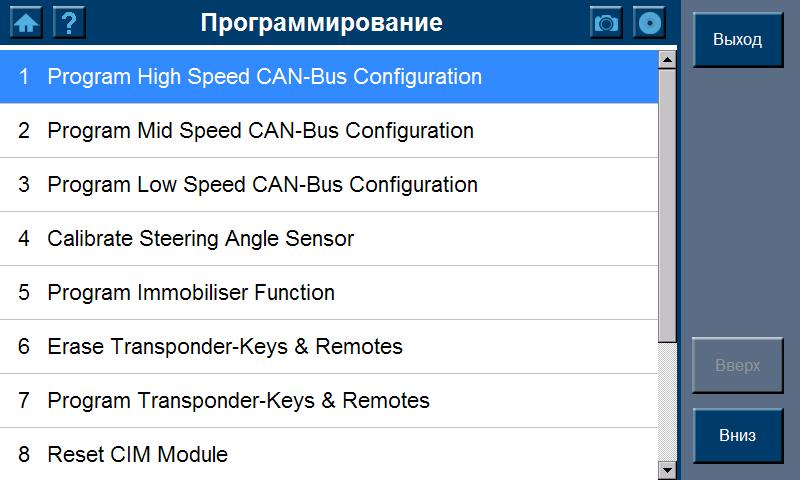Click the disc icon in the header
The width and height of the screenshot is (800, 480).
pyautogui.click(x=649, y=23)
